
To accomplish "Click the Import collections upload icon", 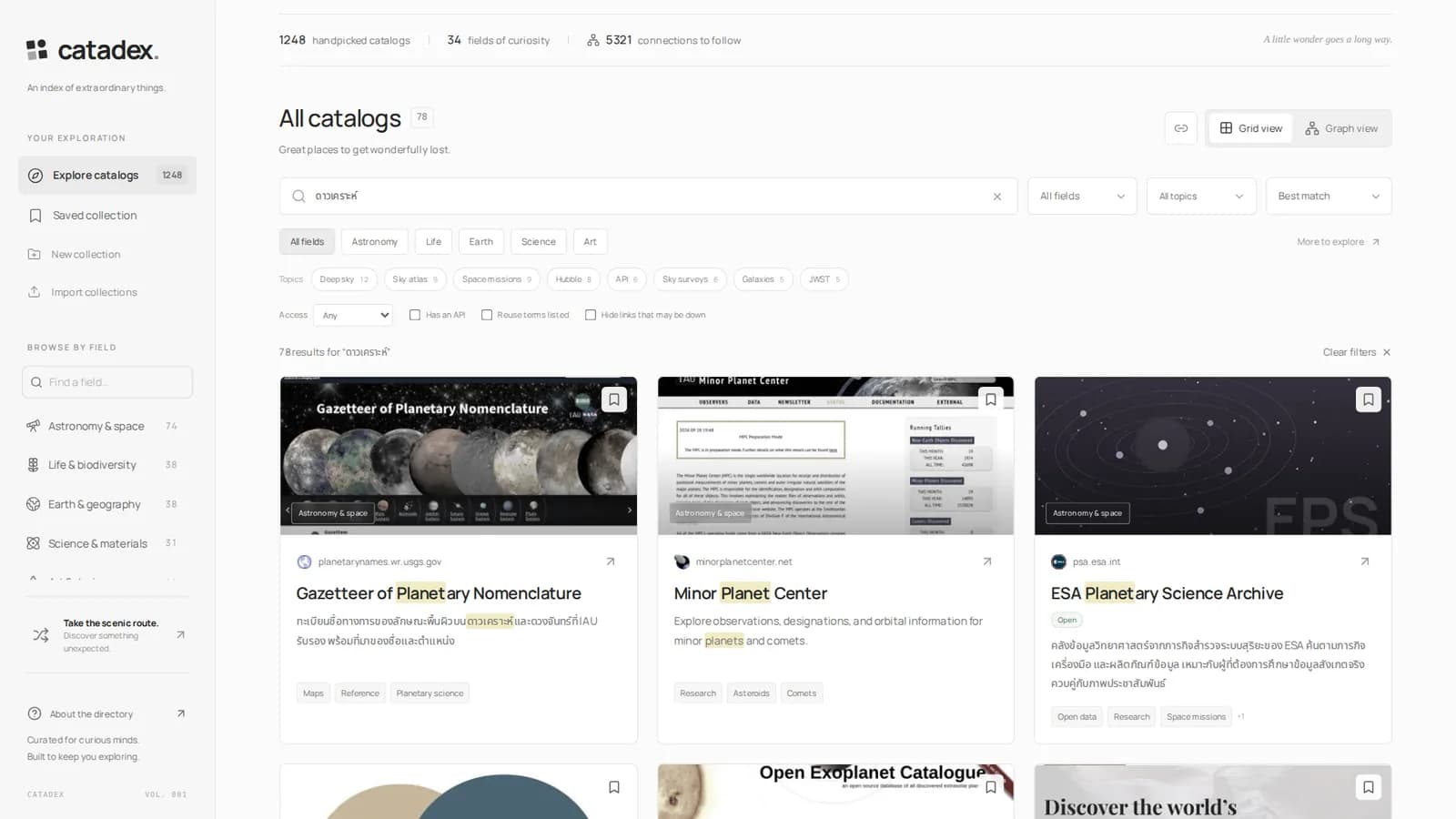I will (35, 292).
